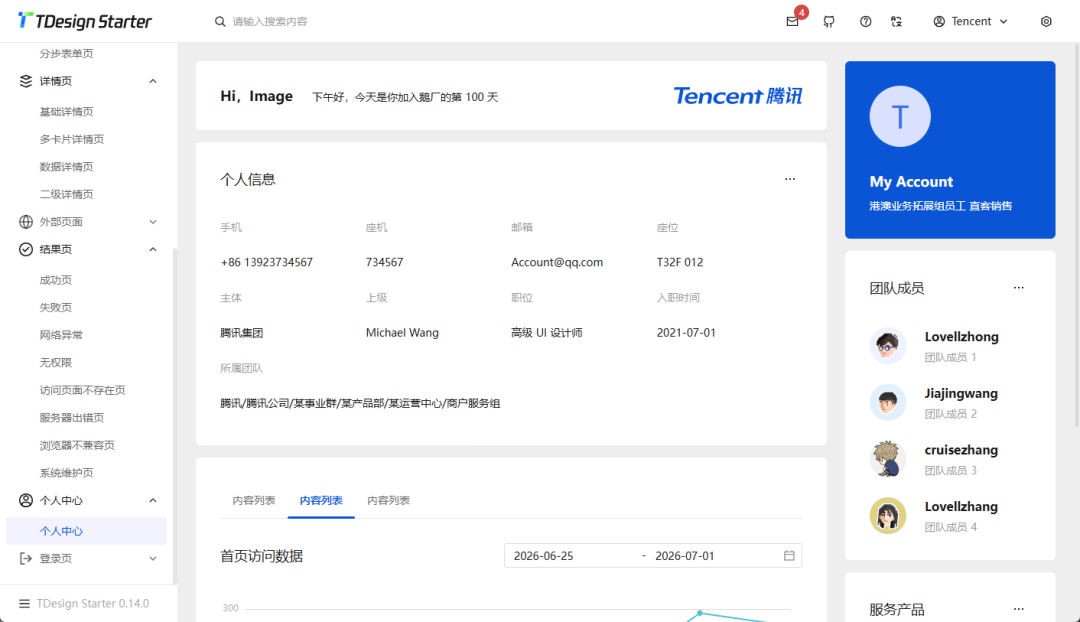1080x622 pixels.
Task: Open the settings gear icon
Action: 1046,21
